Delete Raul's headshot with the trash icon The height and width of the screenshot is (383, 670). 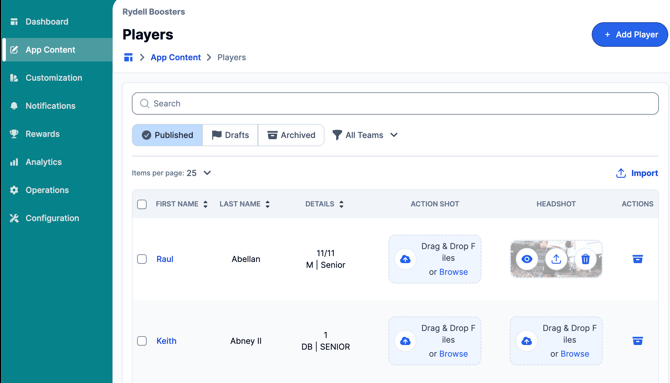pos(585,259)
